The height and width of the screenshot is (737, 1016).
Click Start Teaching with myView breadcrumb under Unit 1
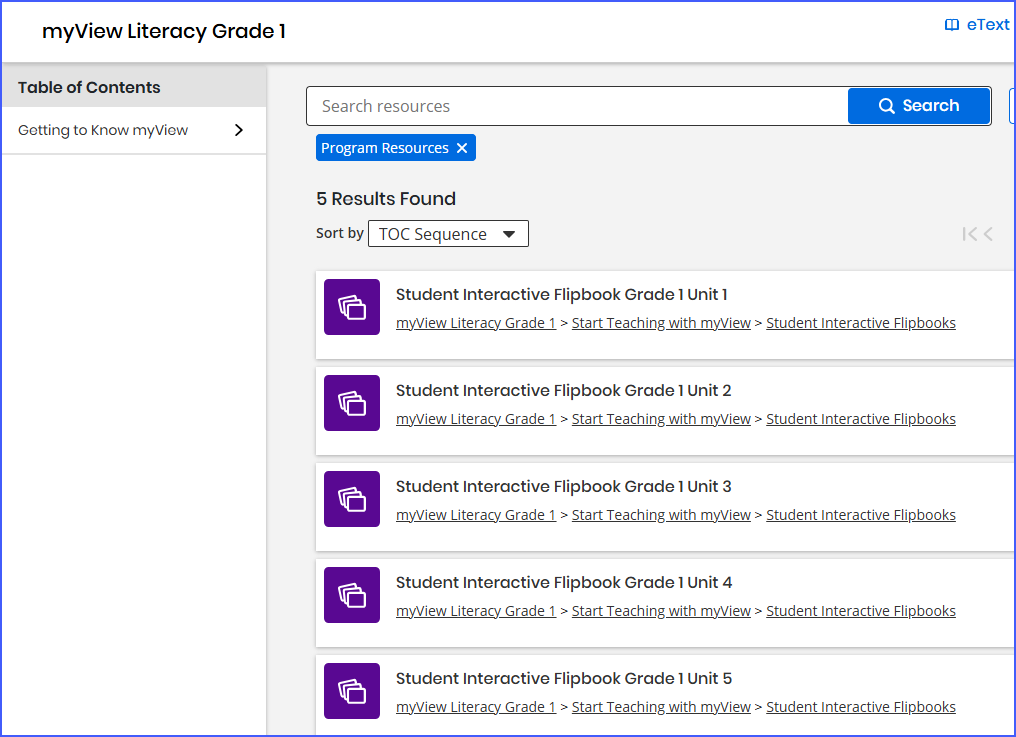661,323
